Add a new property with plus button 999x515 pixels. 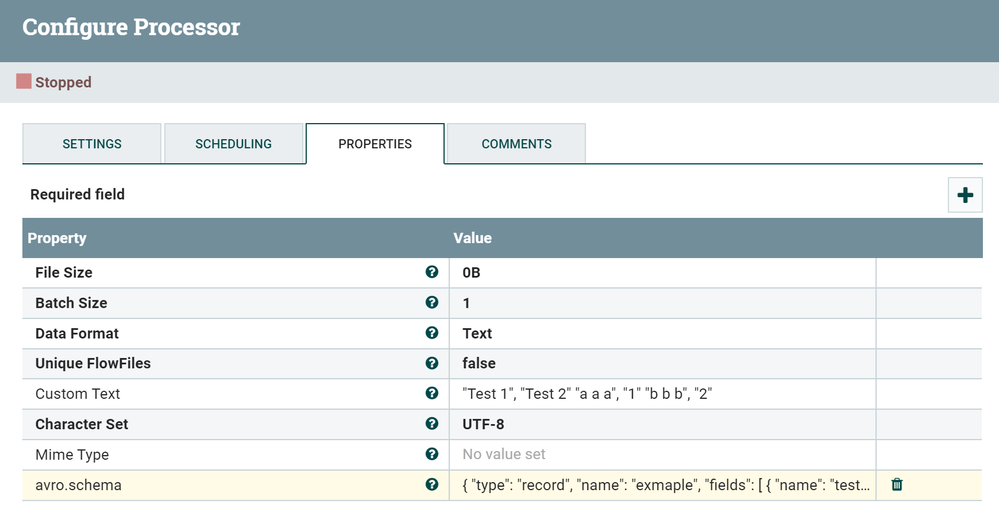coord(965,195)
